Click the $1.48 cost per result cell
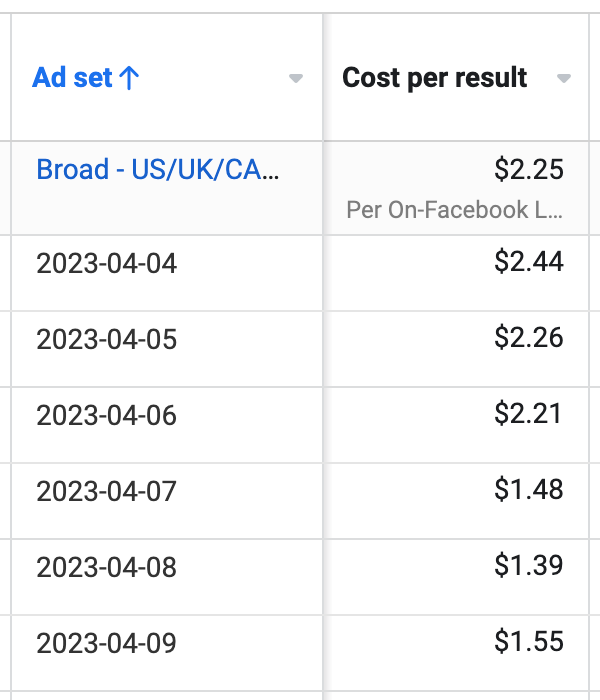The height and width of the screenshot is (700, 600). click(528, 490)
